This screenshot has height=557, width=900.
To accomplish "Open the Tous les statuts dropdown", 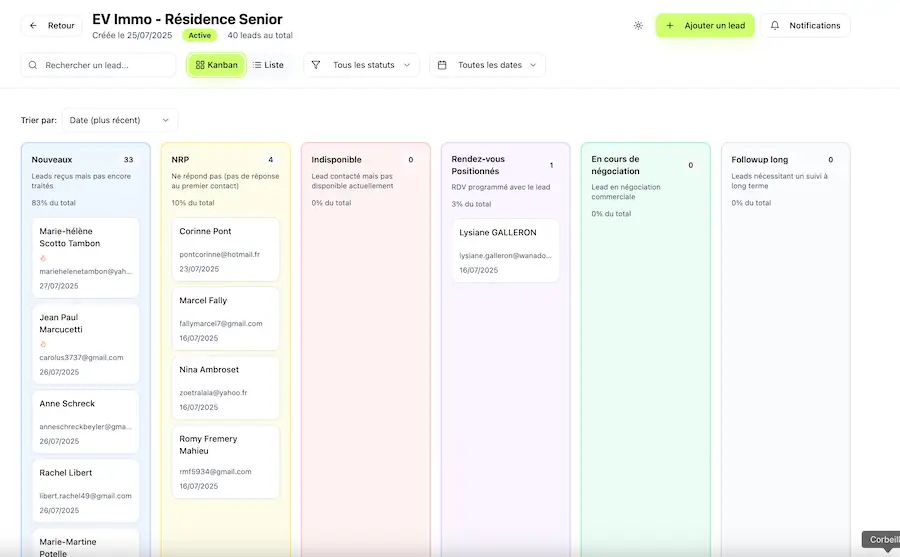I will click(x=362, y=65).
